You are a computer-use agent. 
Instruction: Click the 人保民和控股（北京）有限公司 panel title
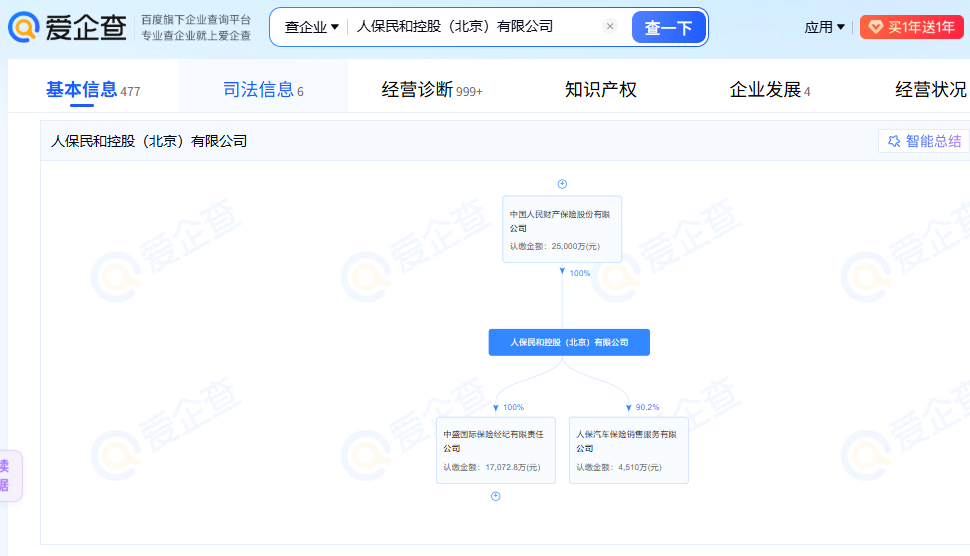pos(148,141)
